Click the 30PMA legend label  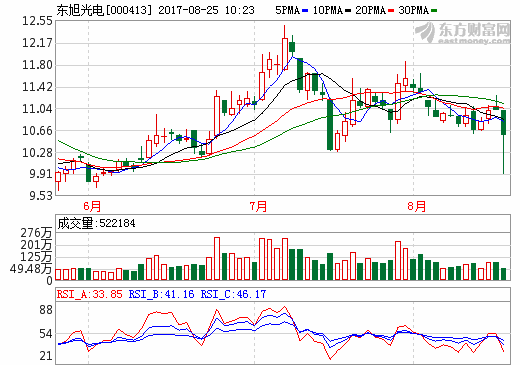click(x=414, y=10)
